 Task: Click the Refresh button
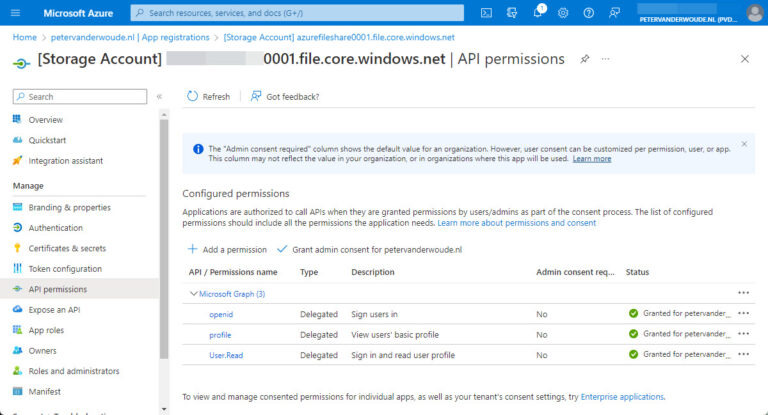pos(208,97)
